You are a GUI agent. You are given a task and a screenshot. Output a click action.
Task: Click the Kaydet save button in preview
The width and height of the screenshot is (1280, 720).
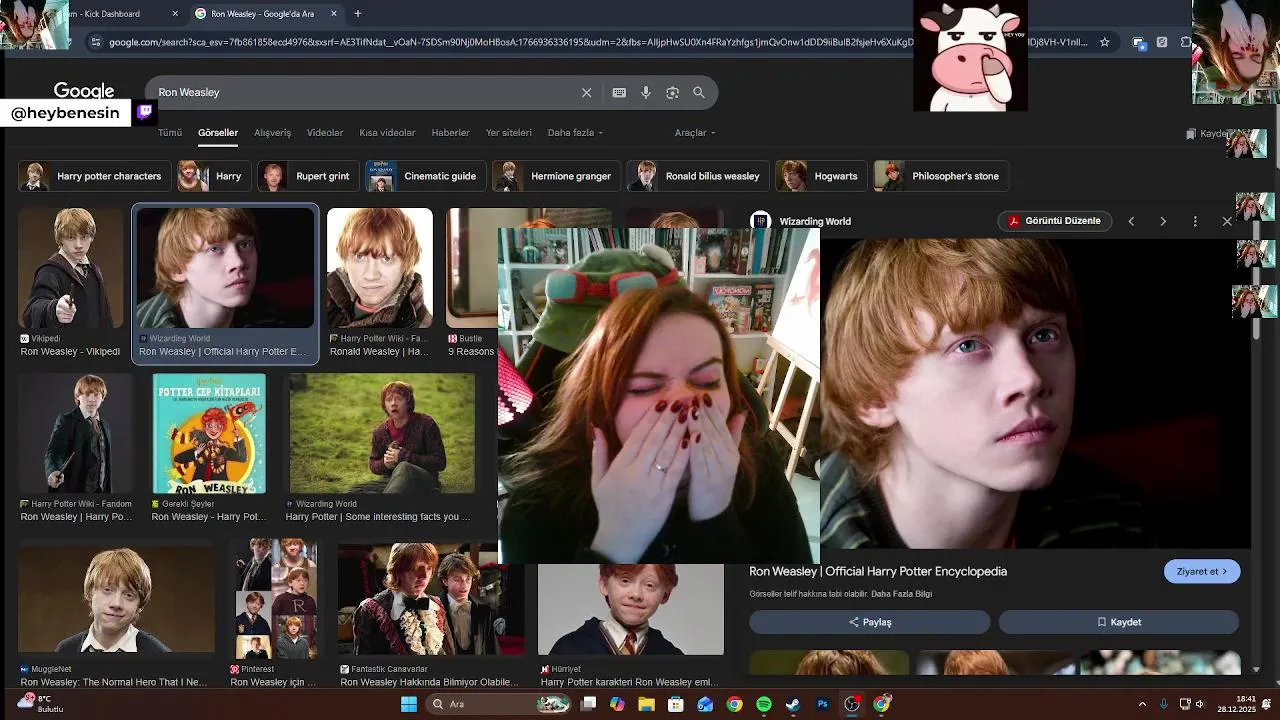(x=1119, y=622)
